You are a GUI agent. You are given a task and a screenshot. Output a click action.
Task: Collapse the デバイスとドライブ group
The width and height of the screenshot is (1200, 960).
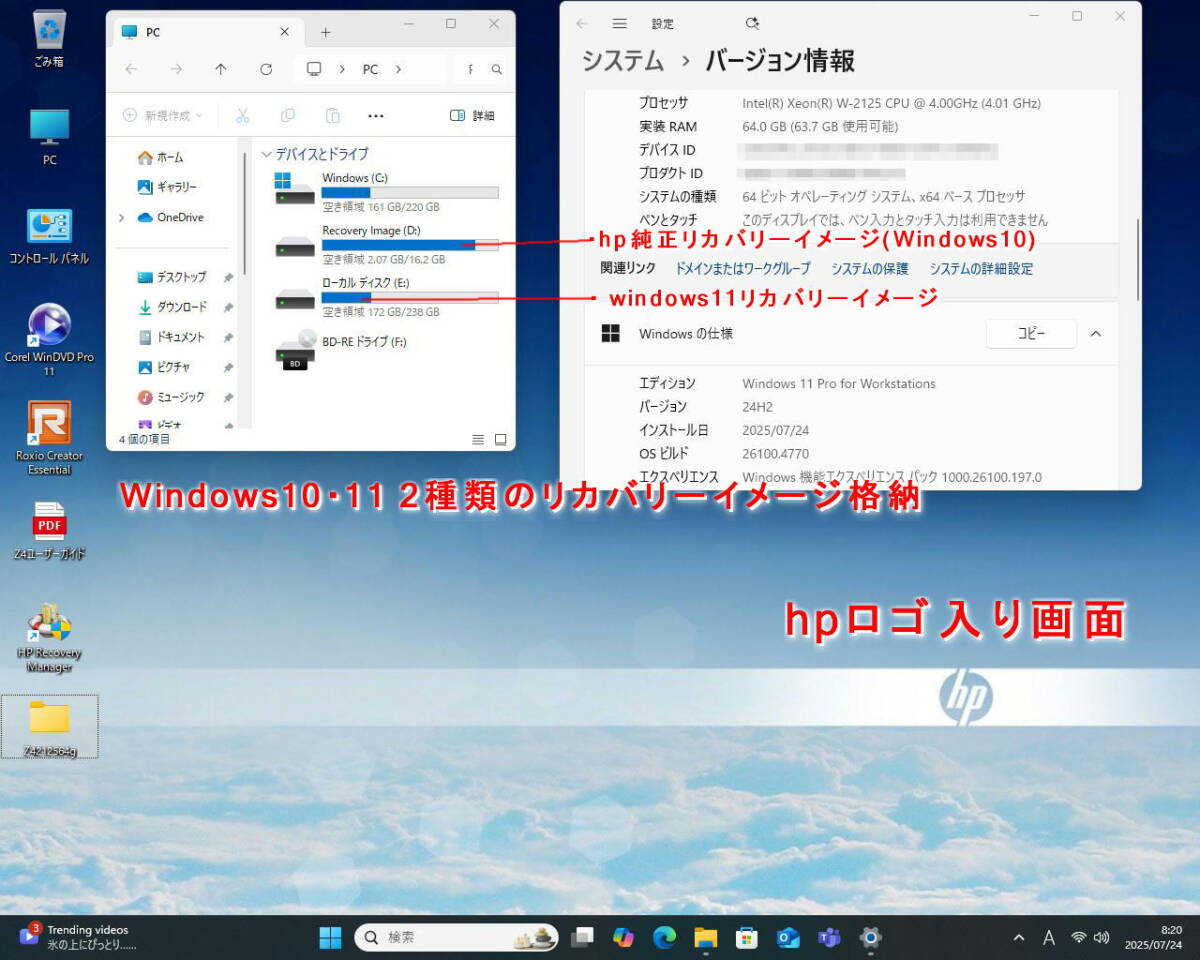266,154
